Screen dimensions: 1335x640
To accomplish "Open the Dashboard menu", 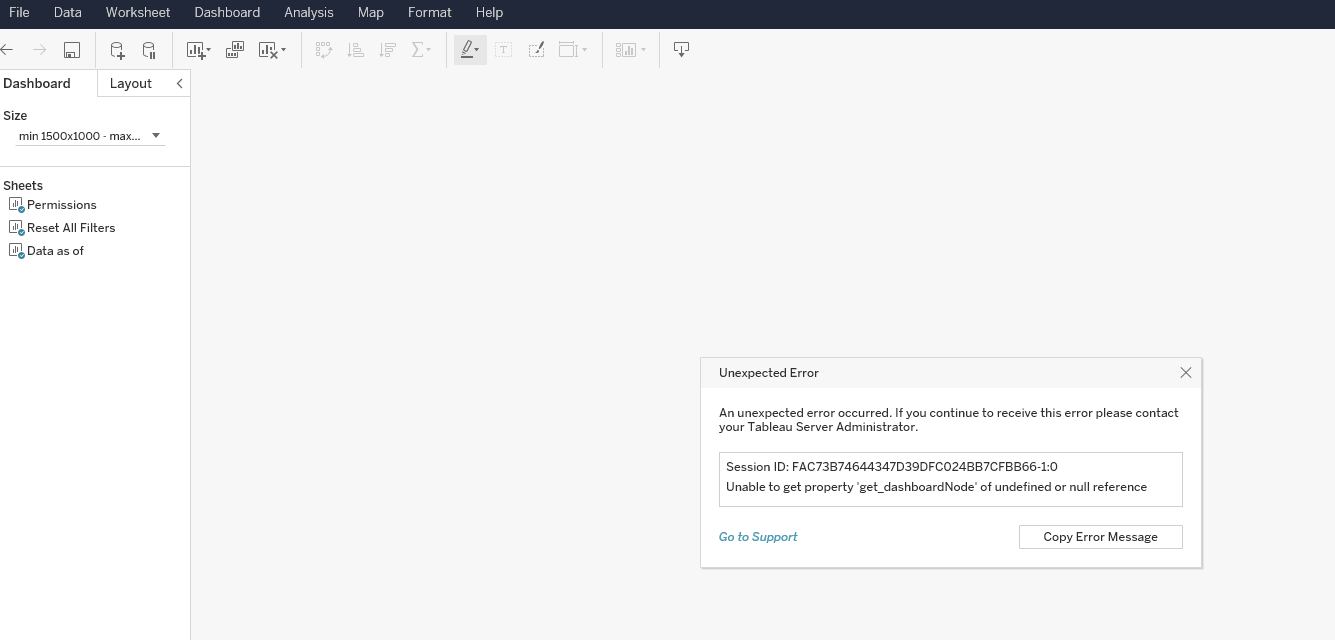I will [x=227, y=12].
